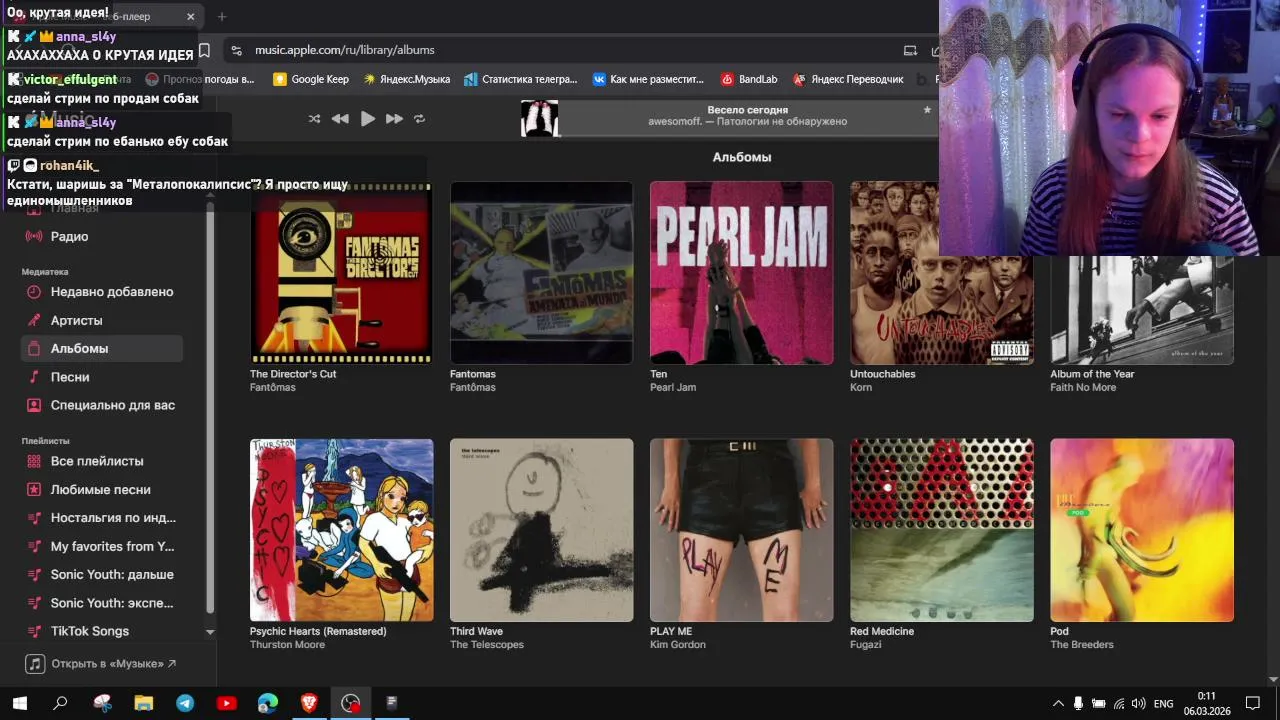Select Альбомы in the library sidebar
The width and height of the screenshot is (1280, 720).
102,348
